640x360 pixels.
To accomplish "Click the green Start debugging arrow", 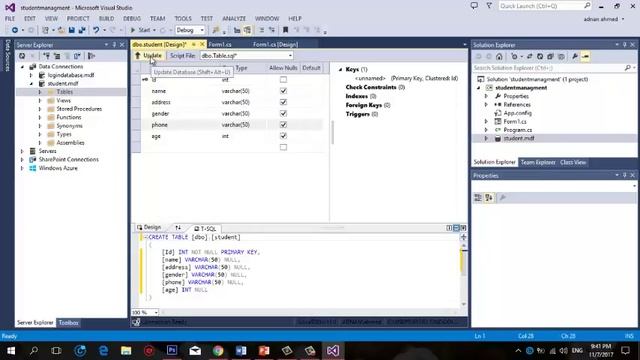I will pyautogui.click(x=133, y=30).
